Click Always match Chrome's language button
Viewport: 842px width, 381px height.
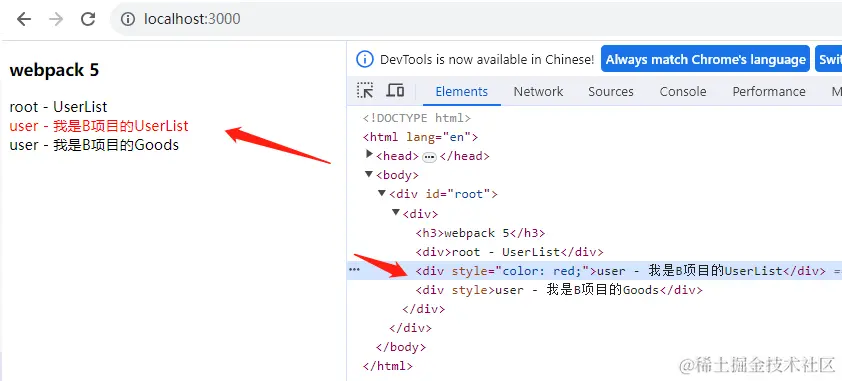(705, 59)
